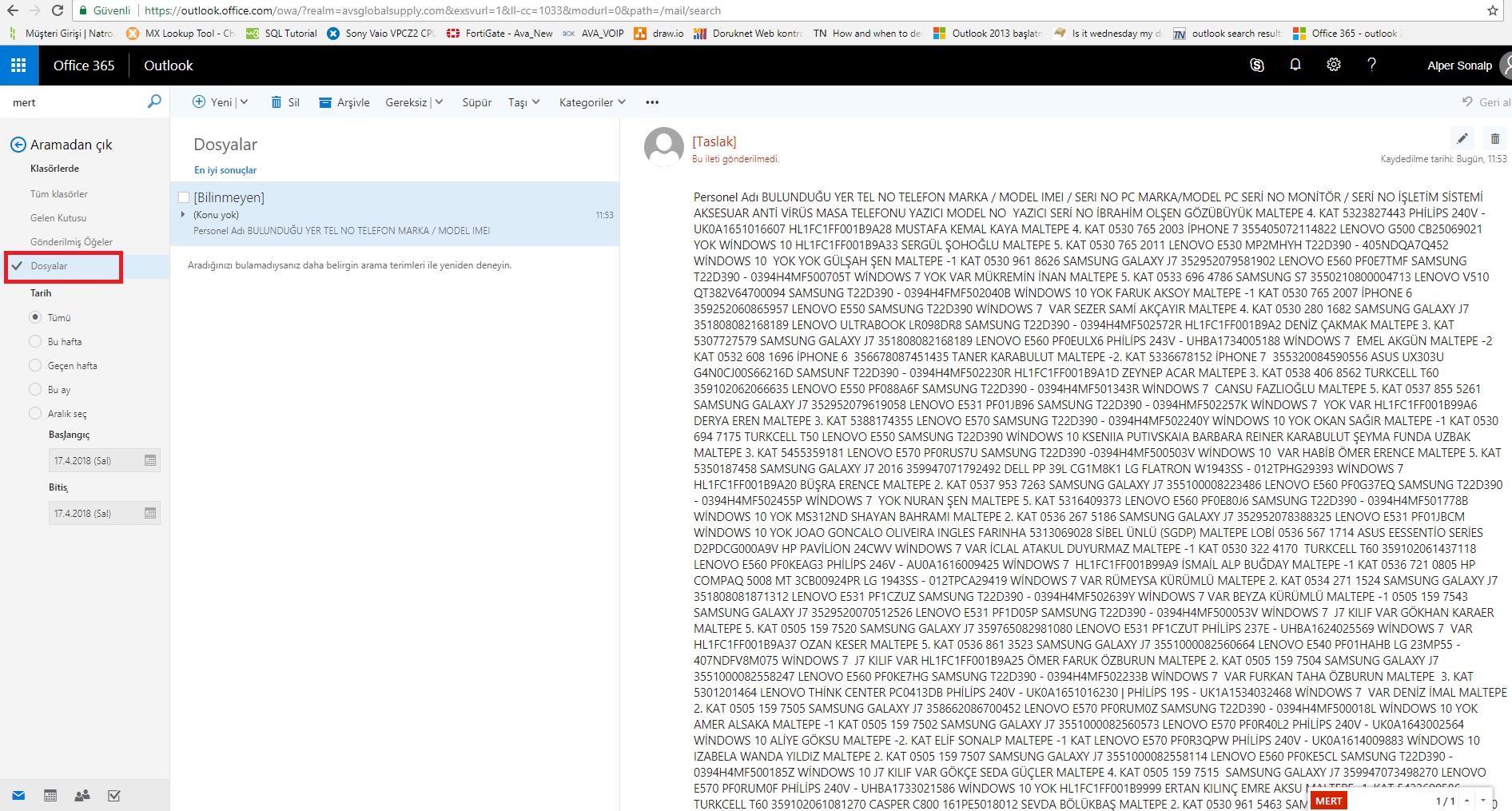Image resolution: width=1512 pixels, height=811 pixels.
Task: Select Gönderilmiş Öğeler folder filter
Action: click(71, 242)
